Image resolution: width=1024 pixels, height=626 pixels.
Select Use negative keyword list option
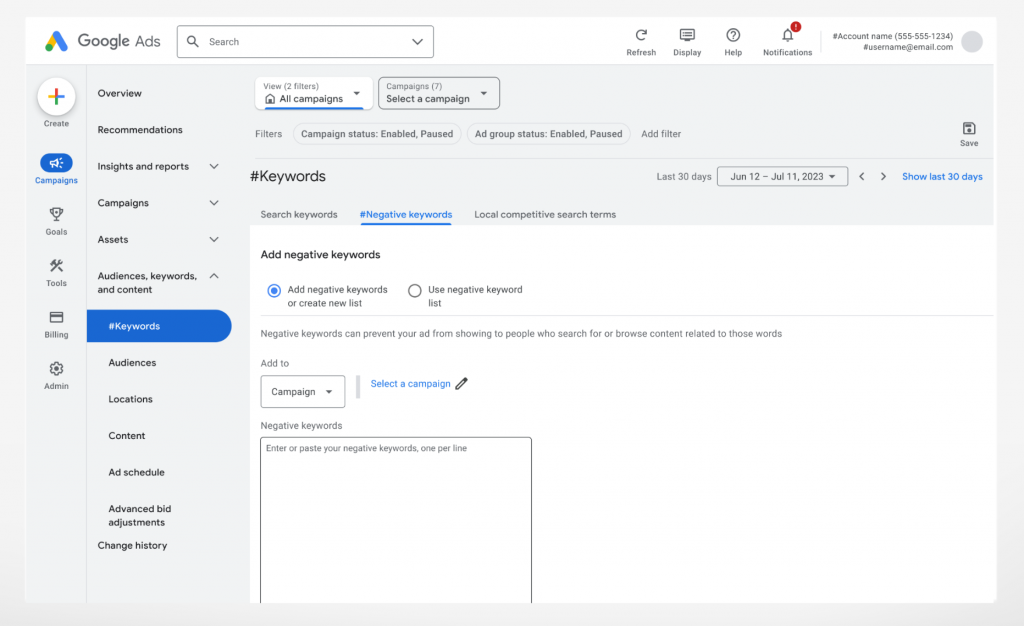click(415, 290)
